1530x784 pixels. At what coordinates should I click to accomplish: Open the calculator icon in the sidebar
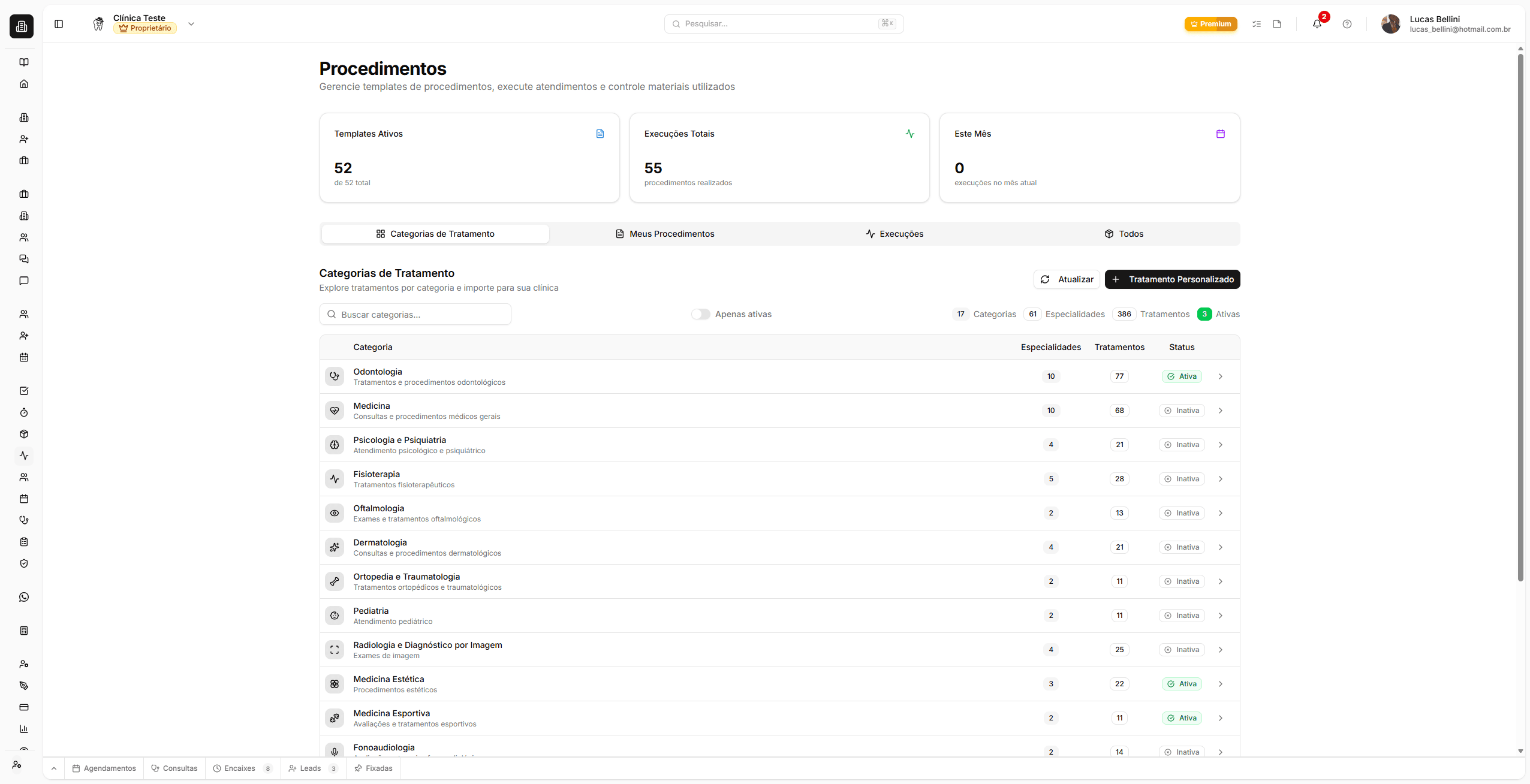[x=24, y=630]
